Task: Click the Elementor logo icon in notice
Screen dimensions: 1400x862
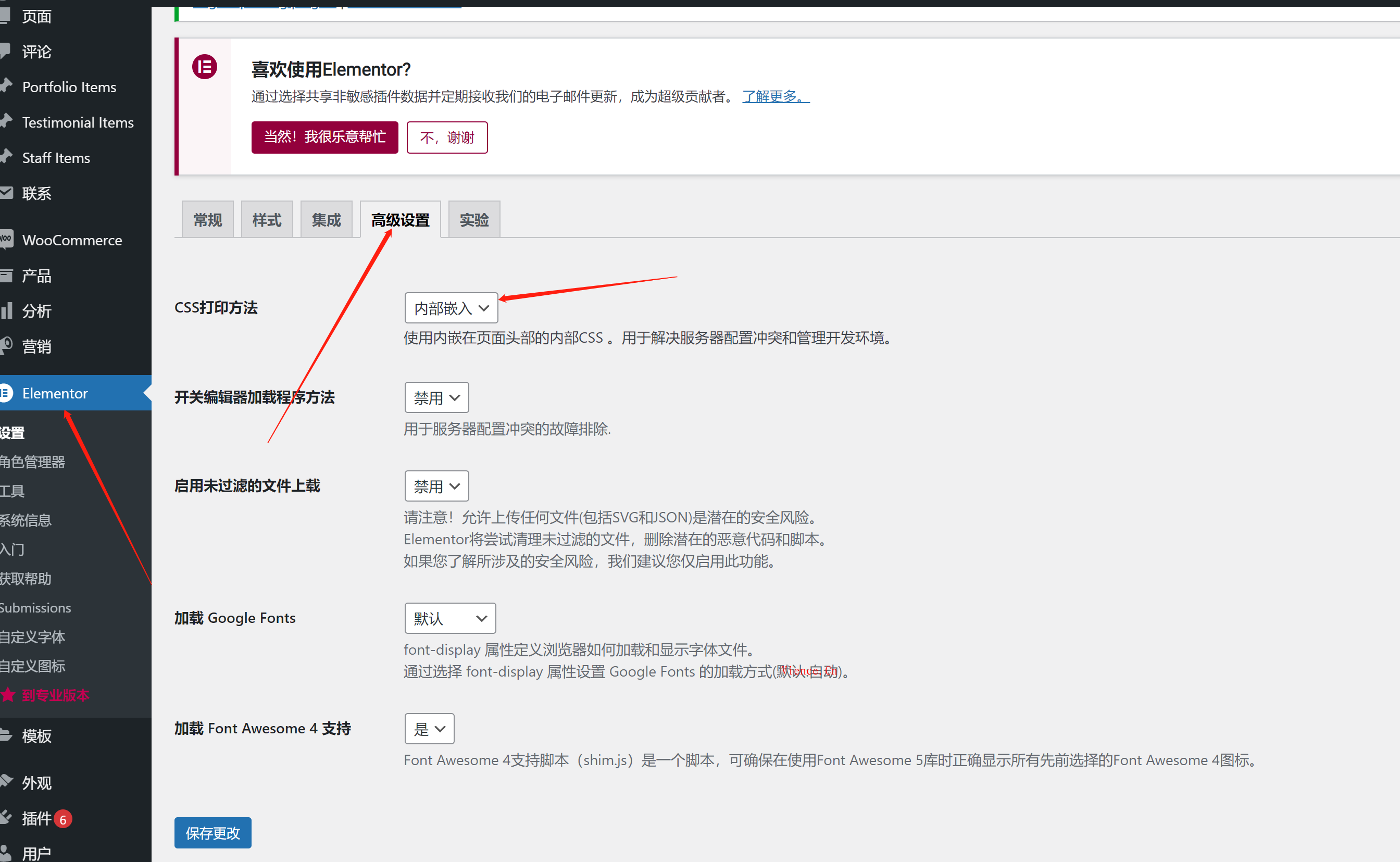Action: (204, 67)
